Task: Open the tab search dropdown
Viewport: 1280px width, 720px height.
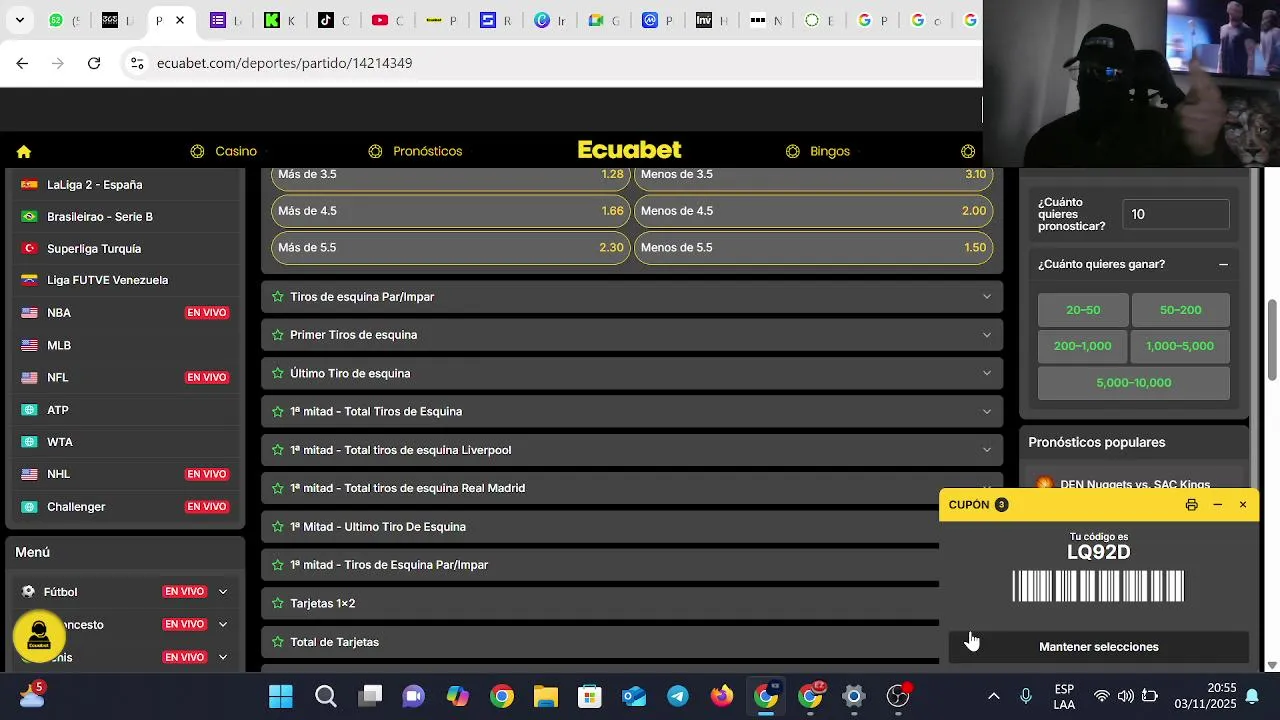Action: click(19, 20)
